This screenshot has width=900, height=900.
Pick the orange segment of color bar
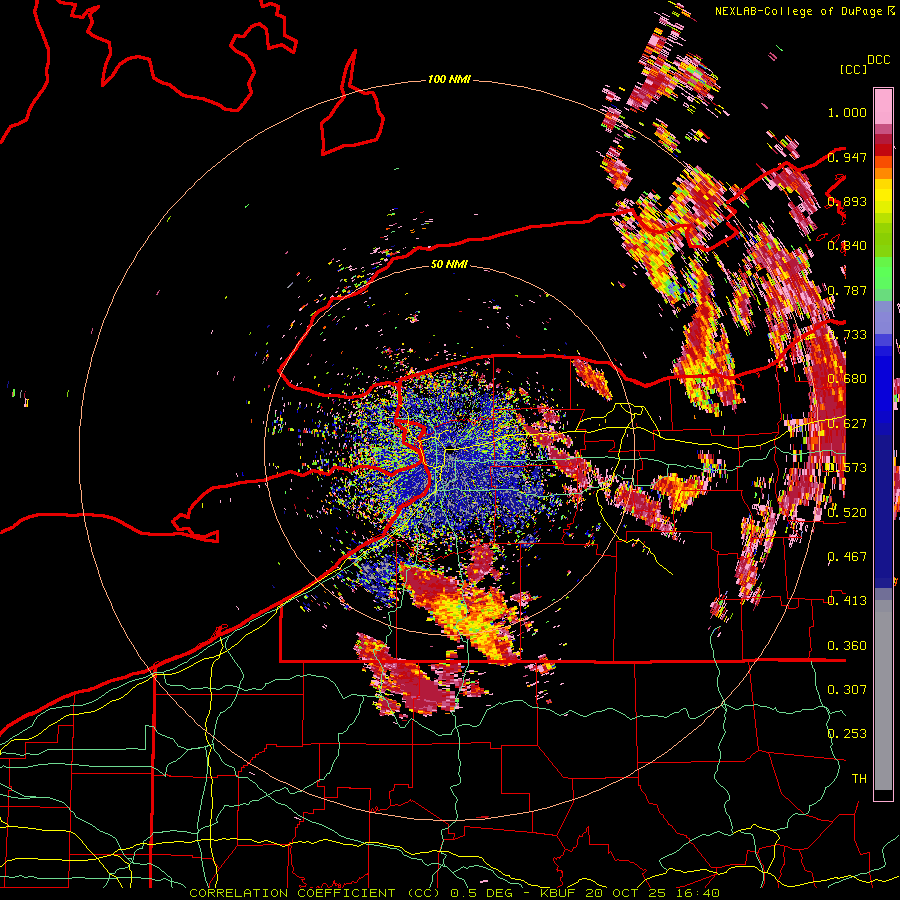point(883,173)
